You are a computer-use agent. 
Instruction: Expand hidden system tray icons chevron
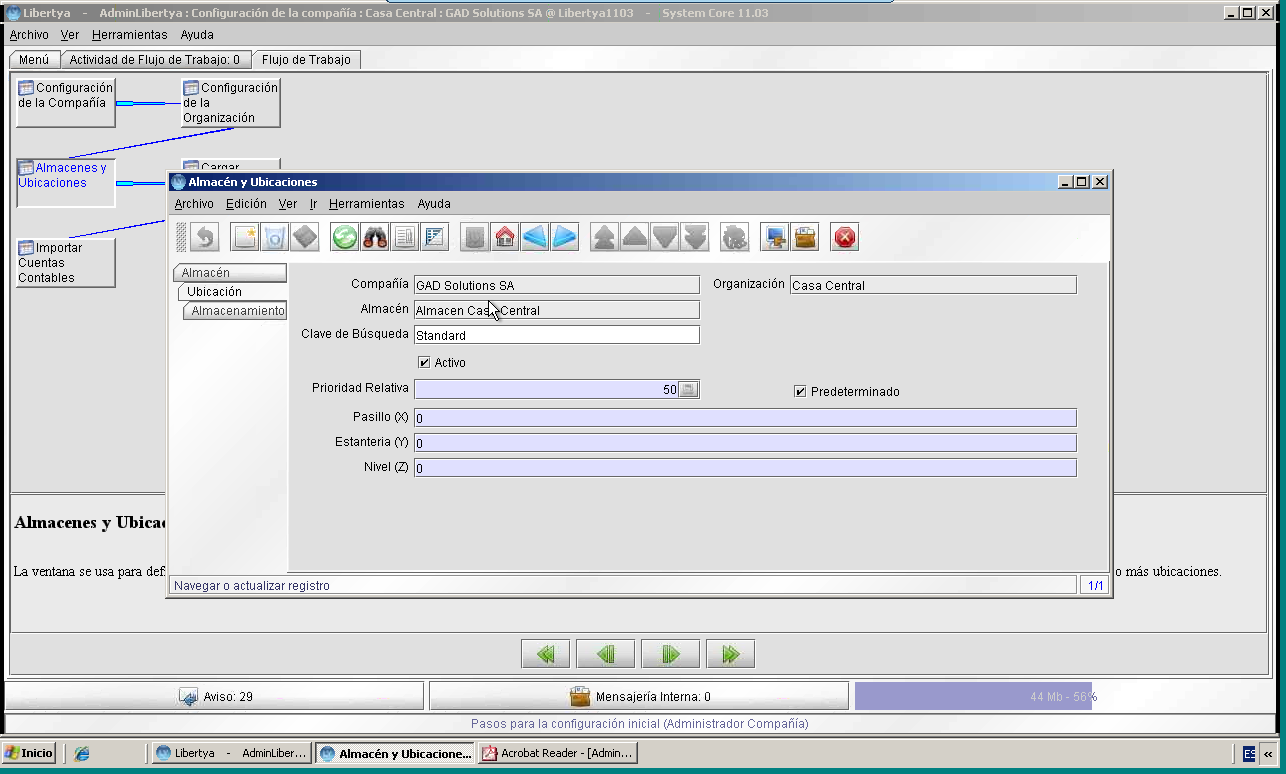click(1269, 753)
